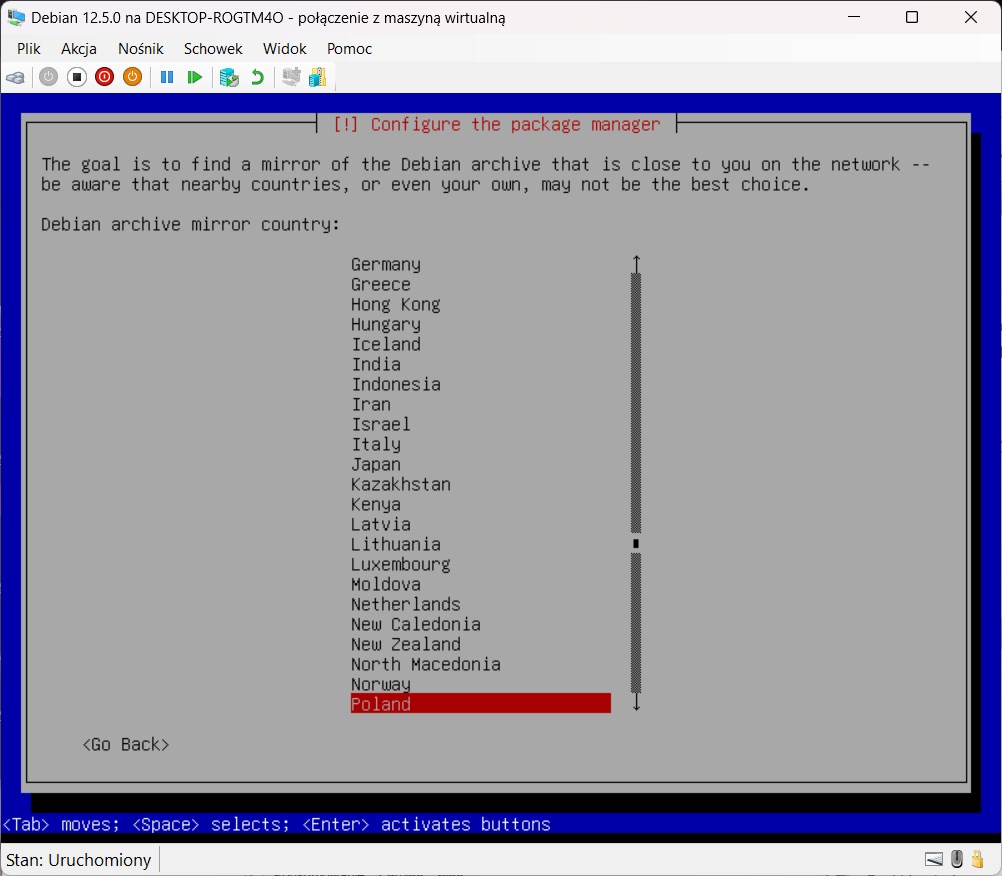Reset the VM with the green arrow icon
Viewport: 1002px width, 876px height.
pos(194,77)
